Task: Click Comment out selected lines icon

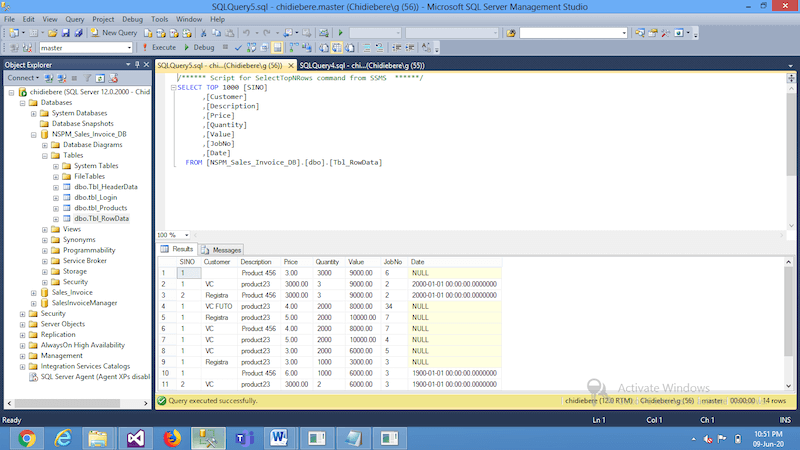Action: coord(366,47)
